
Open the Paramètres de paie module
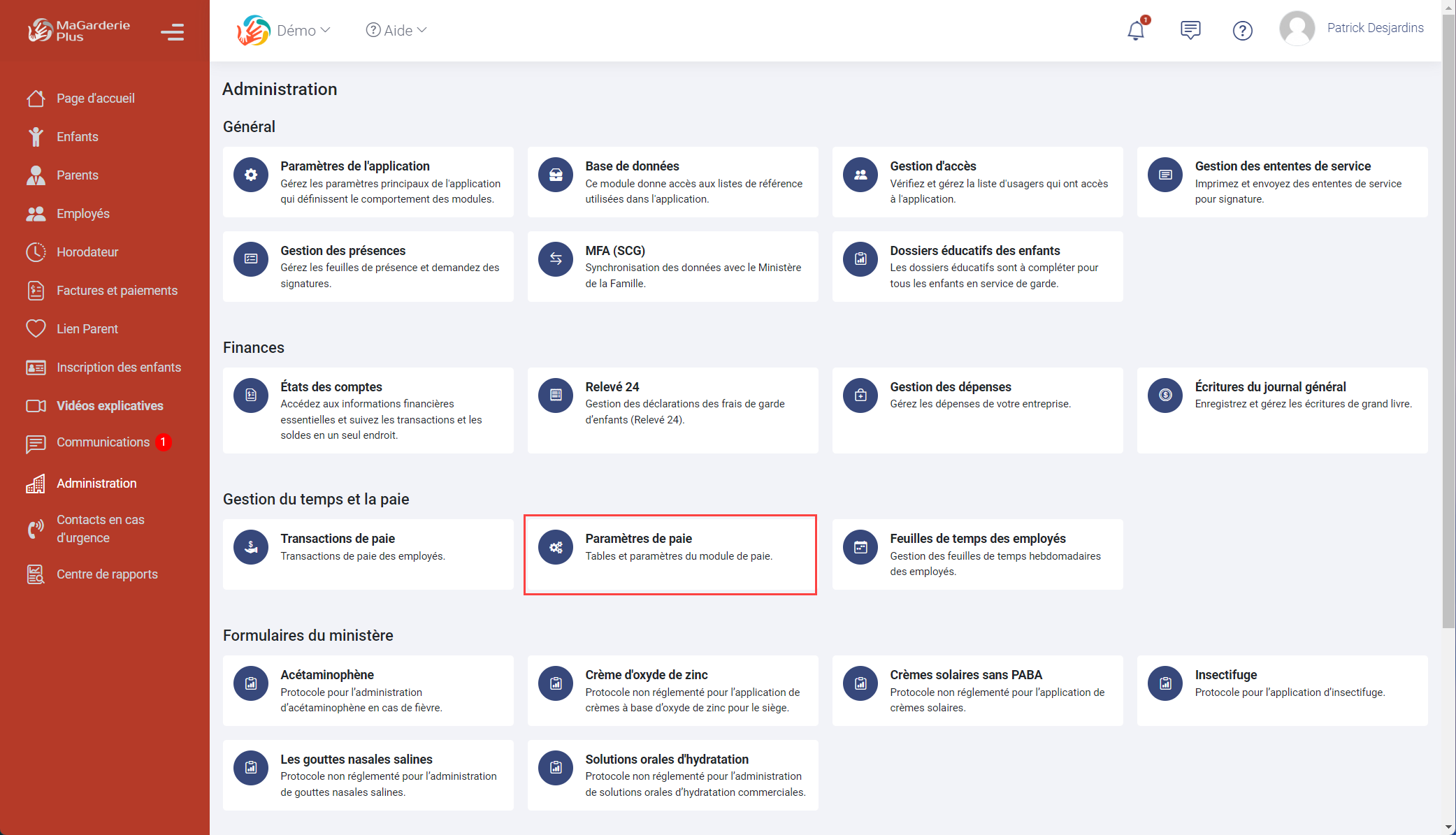[670, 554]
